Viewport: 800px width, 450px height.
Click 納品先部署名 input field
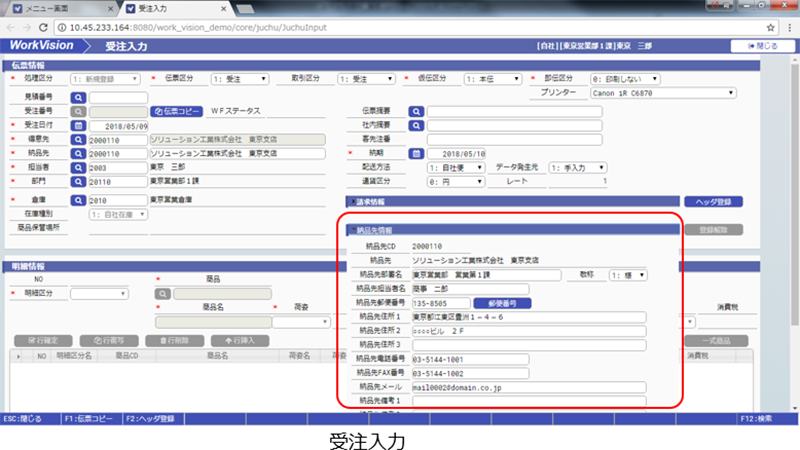click(x=487, y=276)
